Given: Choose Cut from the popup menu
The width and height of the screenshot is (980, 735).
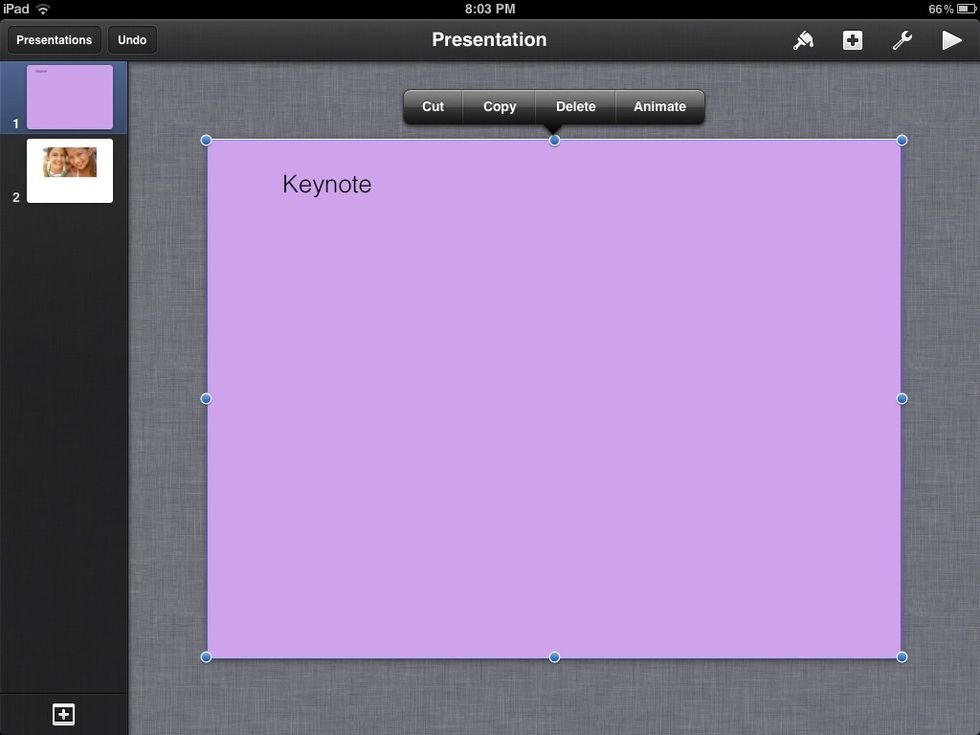Looking at the screenshot, I should tap(433, 107).
